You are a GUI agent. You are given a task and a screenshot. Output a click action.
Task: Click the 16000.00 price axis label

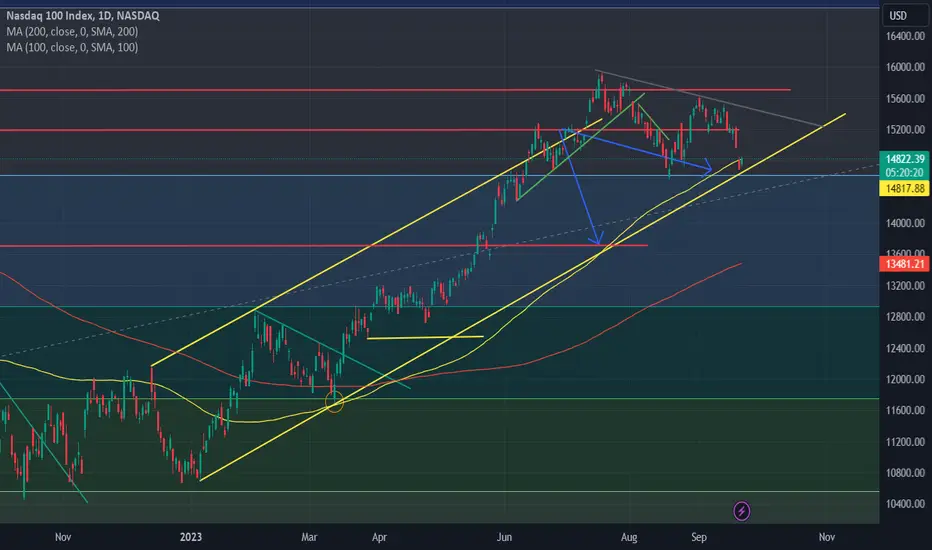pos(905,67)
